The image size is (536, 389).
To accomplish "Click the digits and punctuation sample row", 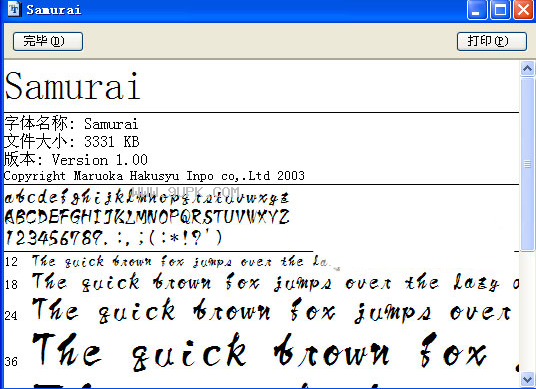I will click(x=113, y=237).
